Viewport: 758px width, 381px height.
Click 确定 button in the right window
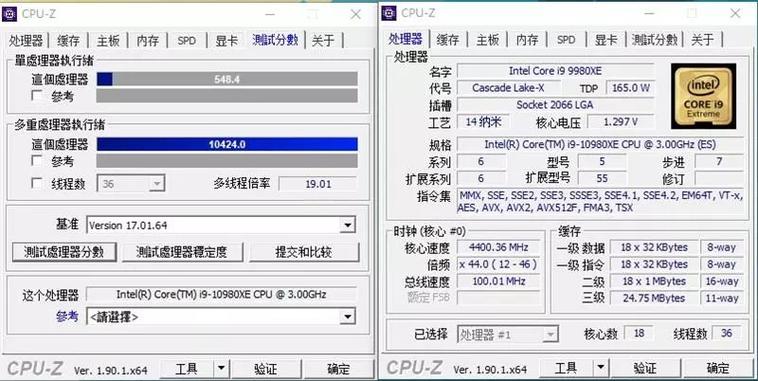[718, 369]
